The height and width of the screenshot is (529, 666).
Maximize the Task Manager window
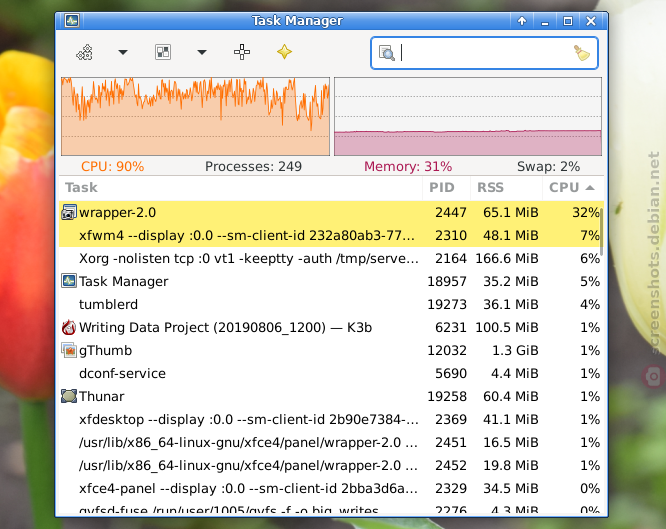point(567,21)
